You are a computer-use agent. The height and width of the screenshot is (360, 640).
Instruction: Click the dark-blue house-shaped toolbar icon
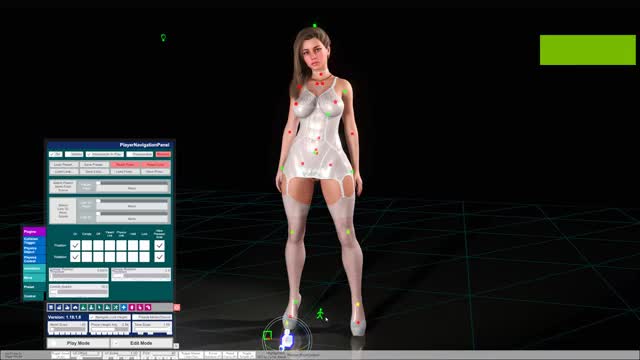(x=75, y=307)
